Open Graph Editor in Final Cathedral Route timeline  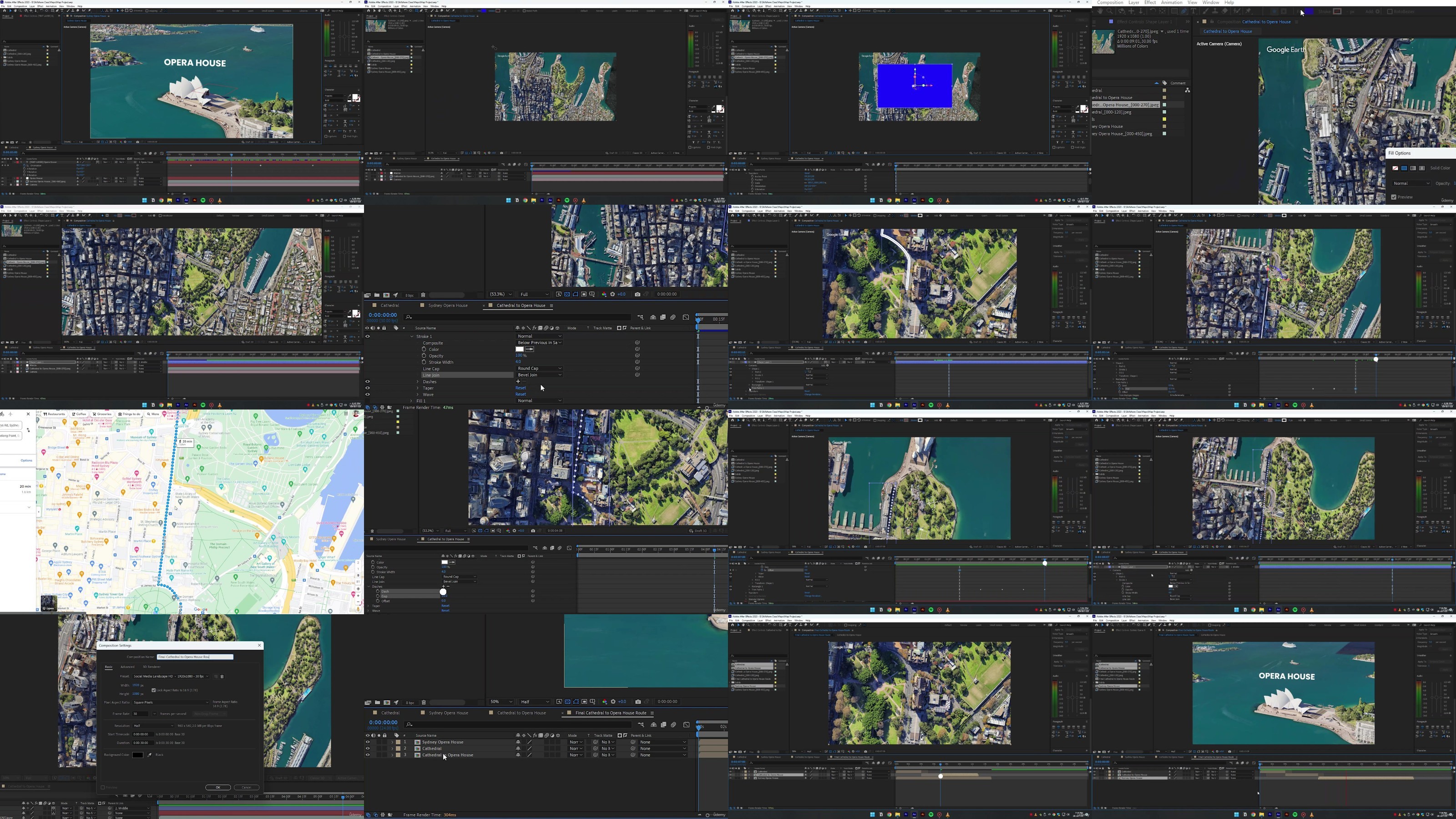pyautogui.click(x=686, y=725)
